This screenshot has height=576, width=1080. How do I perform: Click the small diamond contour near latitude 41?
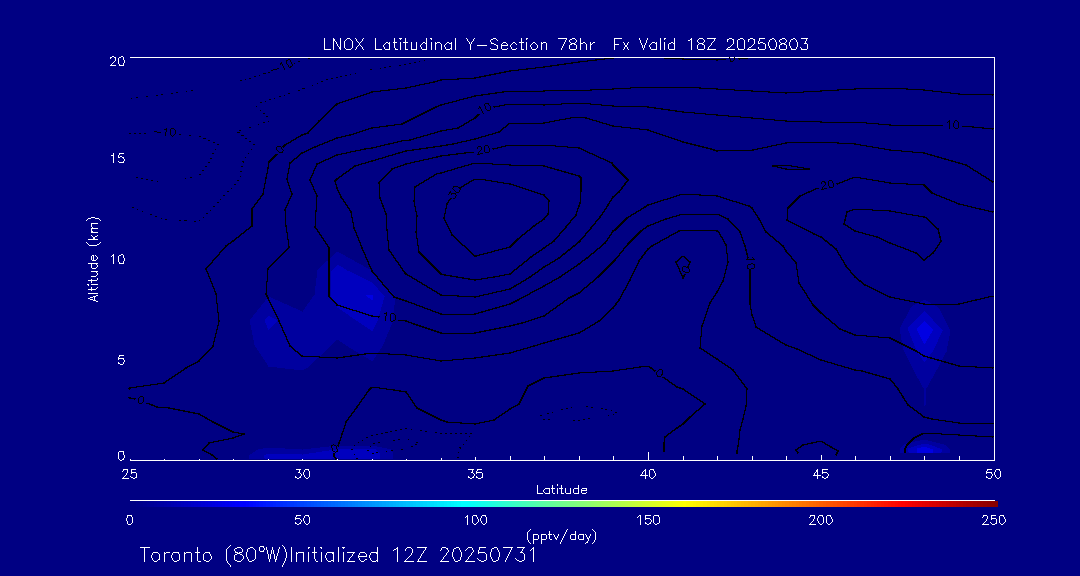tap(683, 266)
